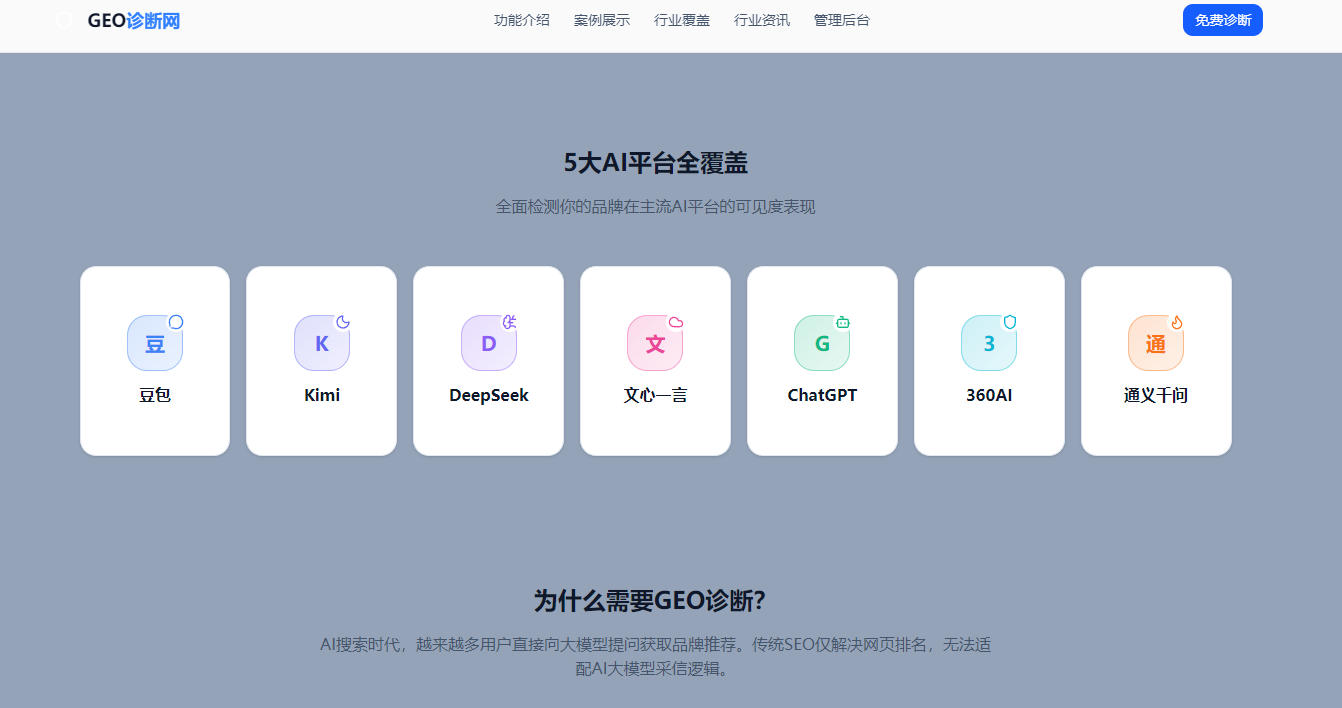Click the Kimi K icon
The image size is (1342, 708).
pyautogui.click(x=322, y=343)
